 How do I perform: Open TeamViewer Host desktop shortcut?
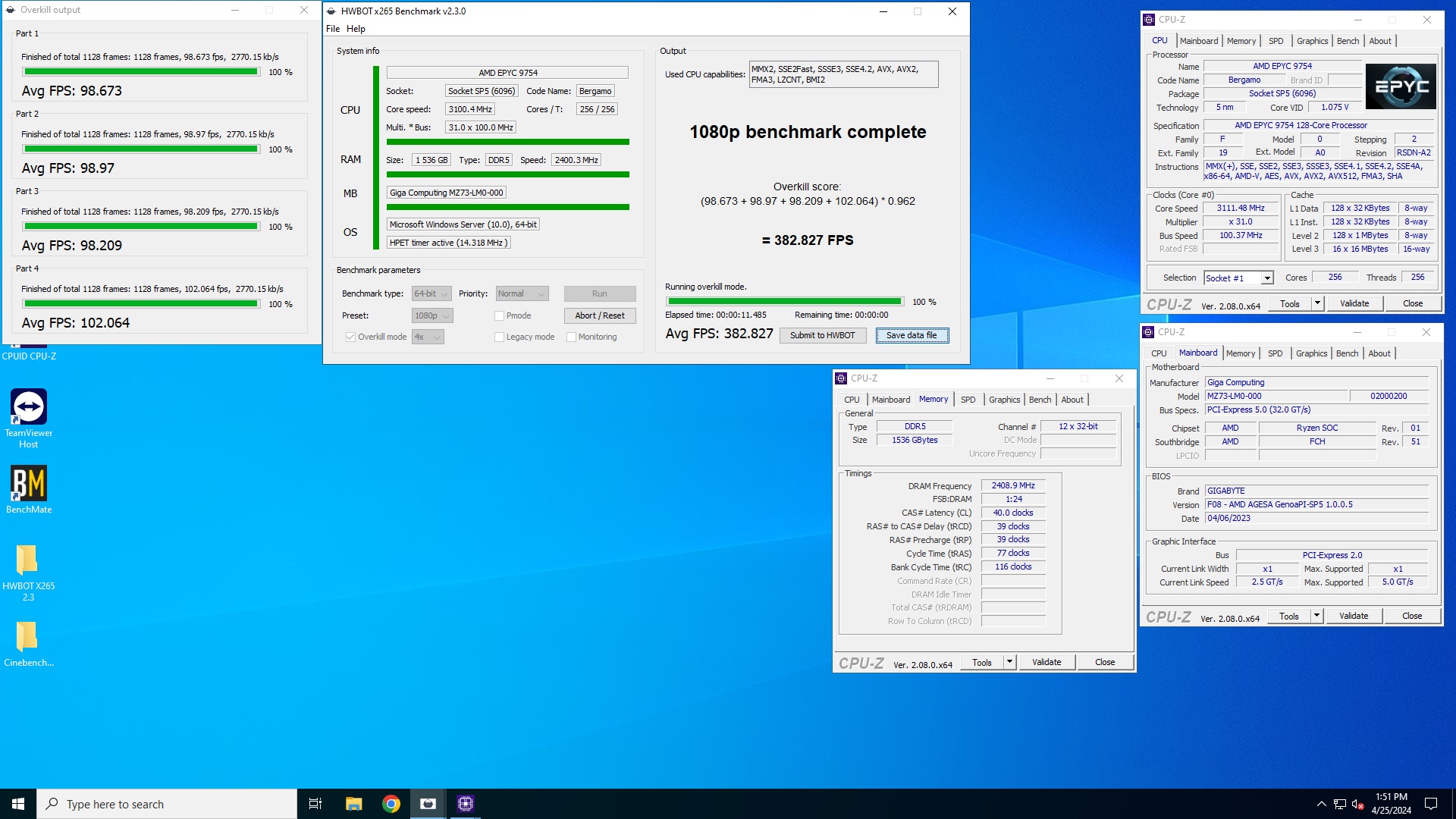tap(29, 418)
